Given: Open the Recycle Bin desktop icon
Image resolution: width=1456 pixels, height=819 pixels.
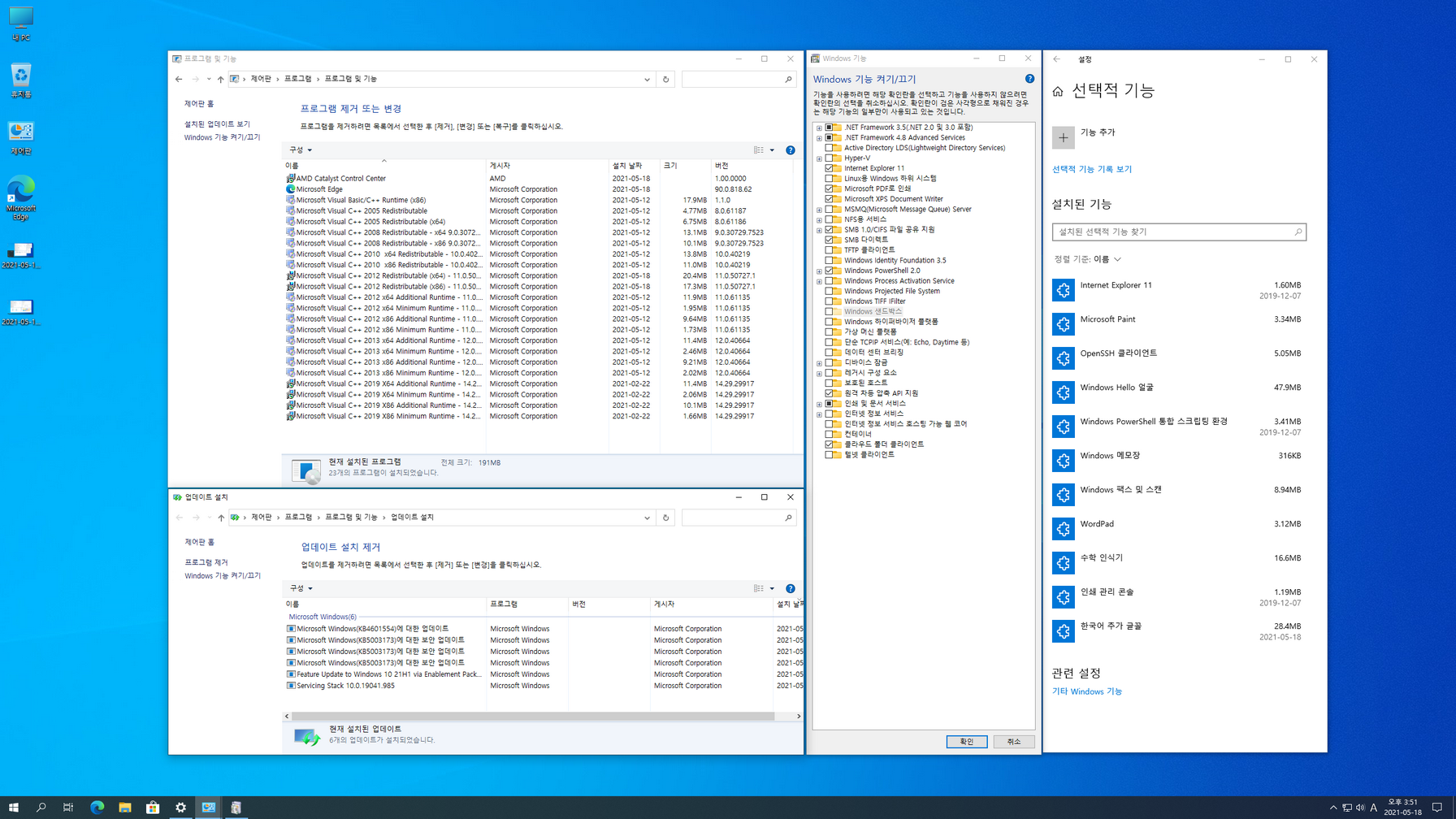Looking at the screenshot, I should click(x=20, y=81).
